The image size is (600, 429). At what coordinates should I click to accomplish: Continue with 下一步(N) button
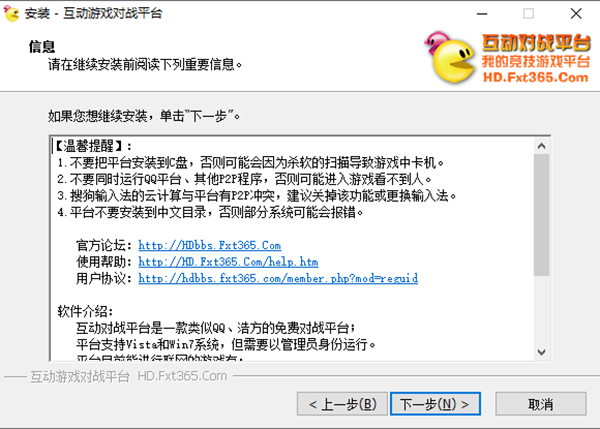[435, 404]
